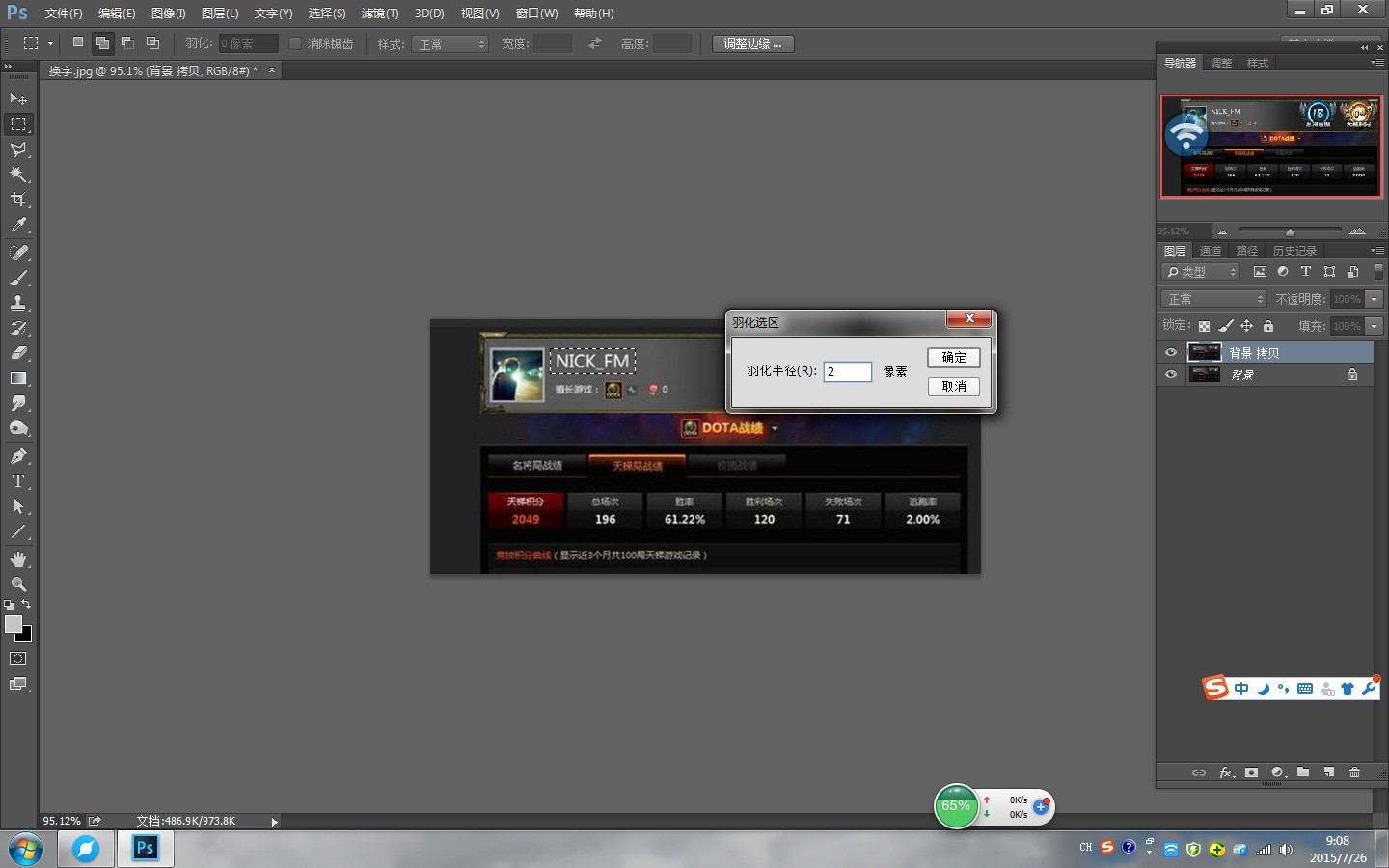Toggle visibility of the 背景 layer
Viewport: 1389px width, 868px height.
tap(1171, 375)
